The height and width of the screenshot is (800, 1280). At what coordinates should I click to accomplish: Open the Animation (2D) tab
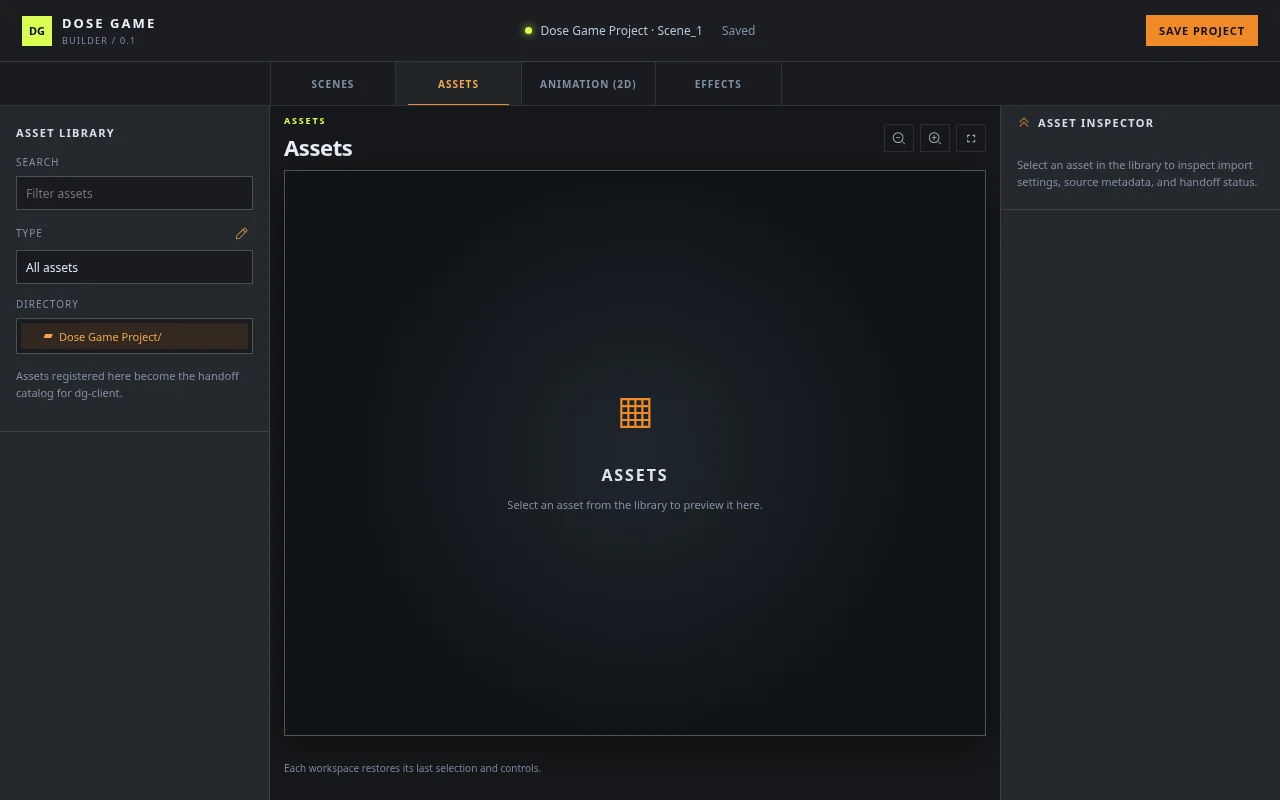click(588, 84)
